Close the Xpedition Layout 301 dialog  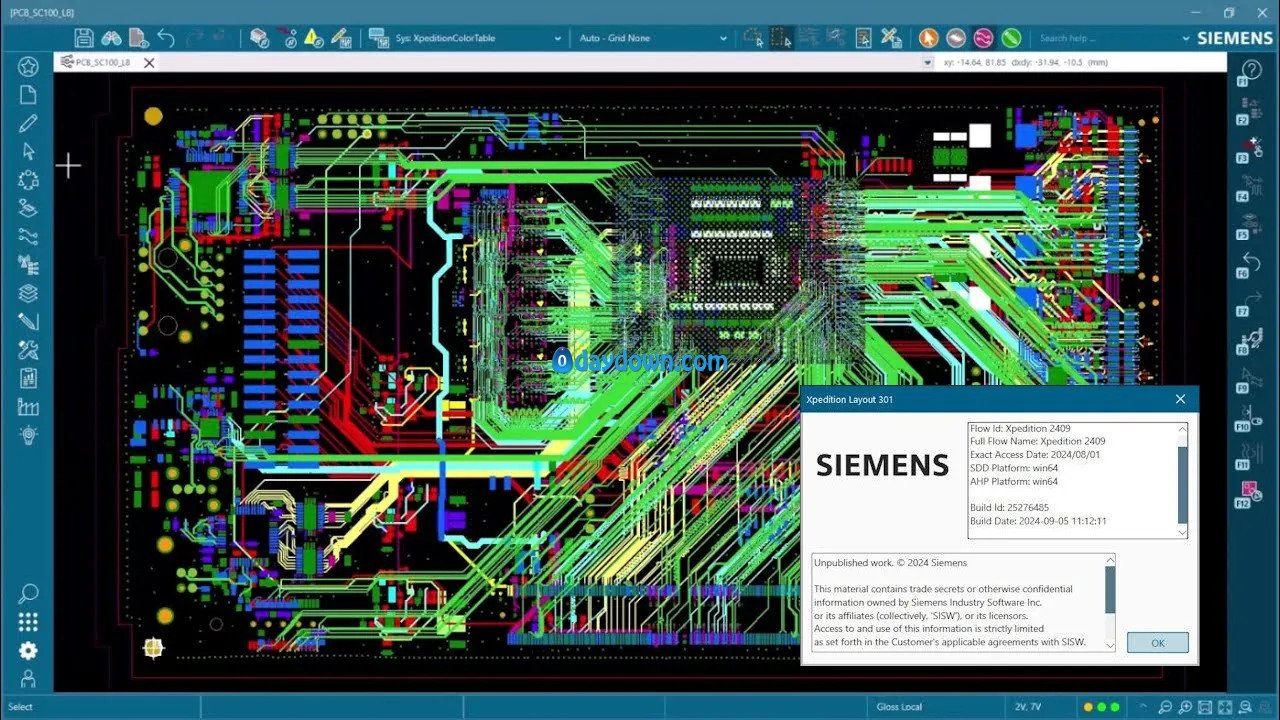(x=1180, y=399)
